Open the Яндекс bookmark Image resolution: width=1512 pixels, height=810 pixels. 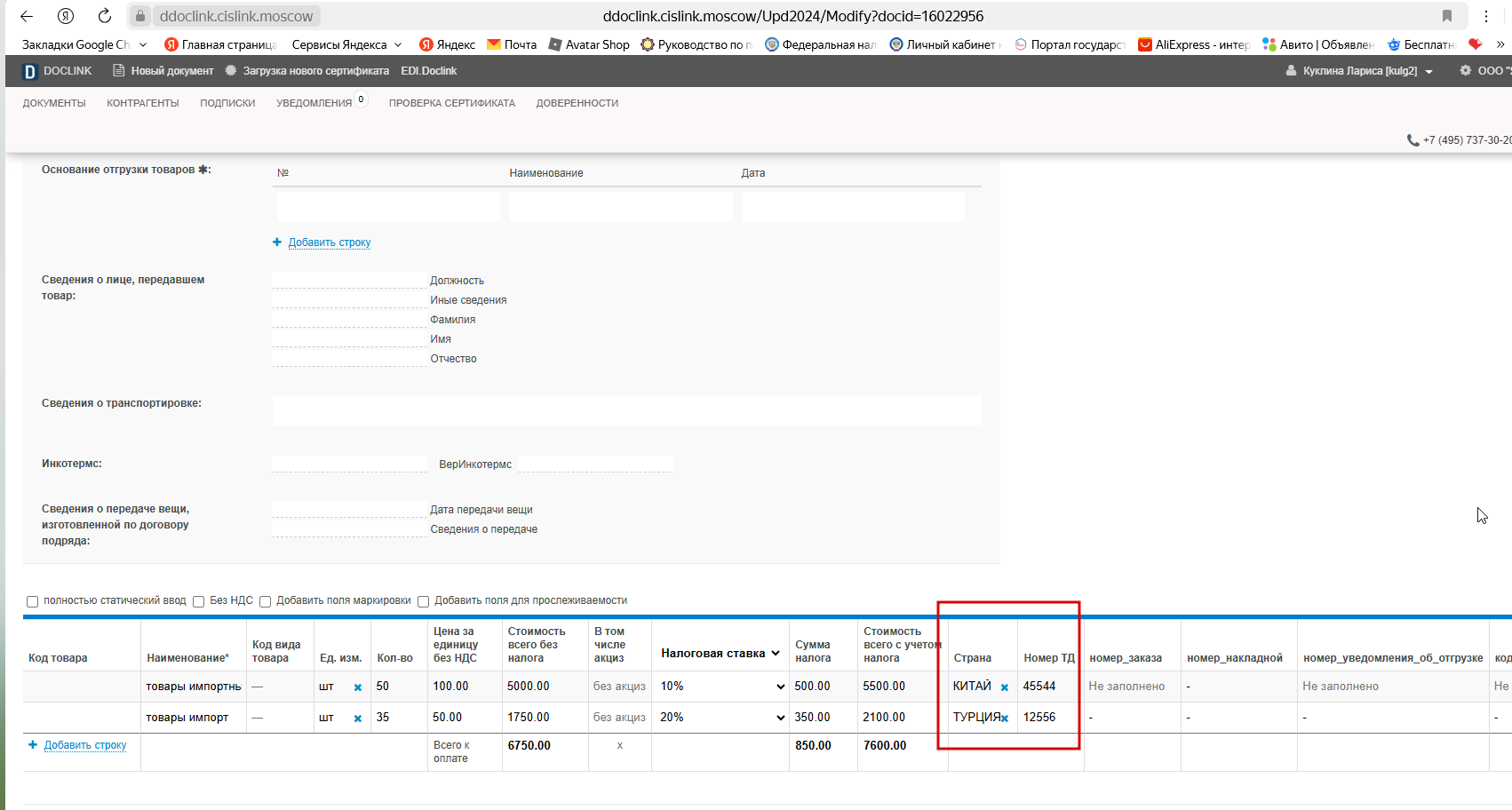point(448,44)
